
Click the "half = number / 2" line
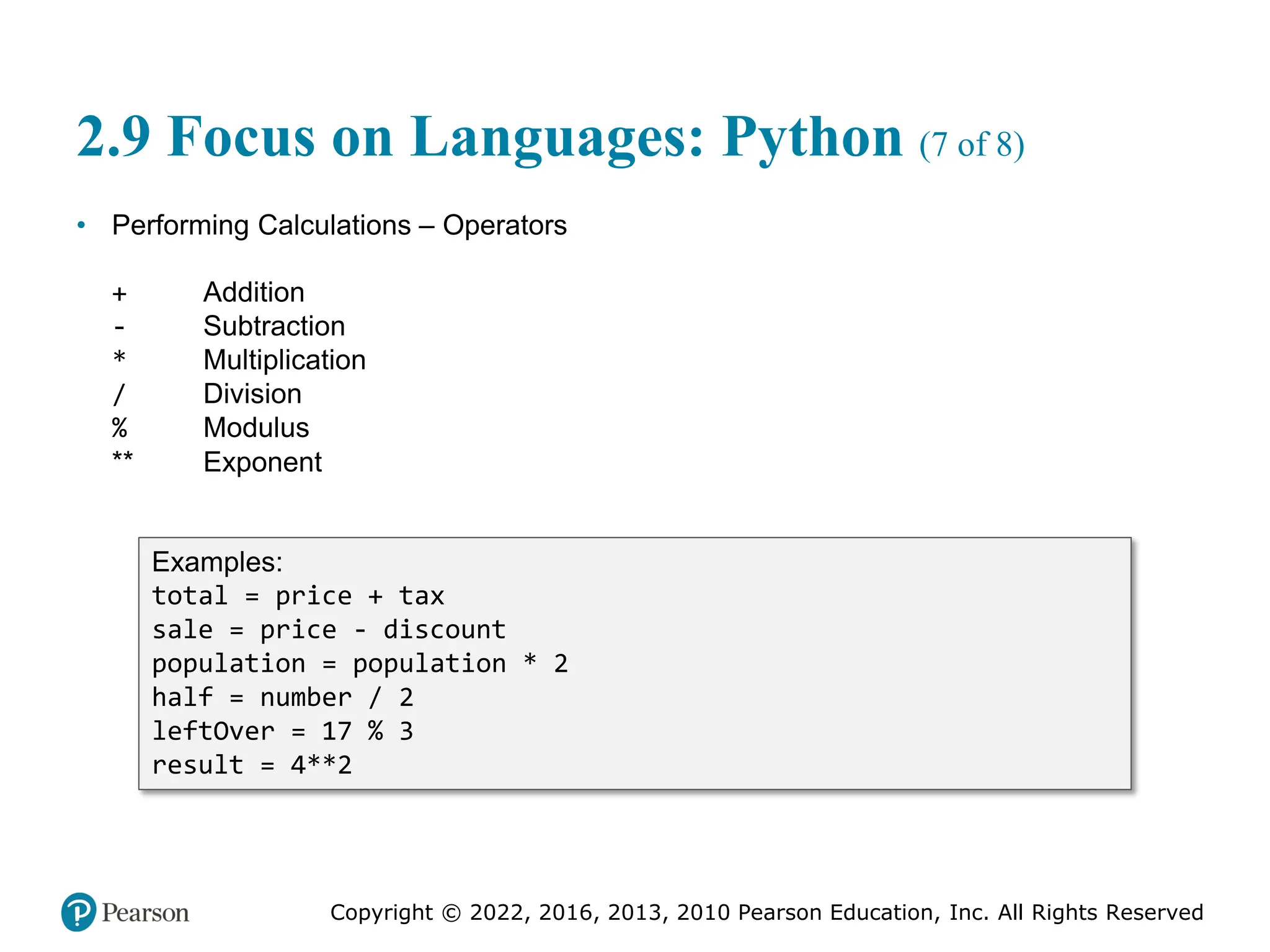283,698
